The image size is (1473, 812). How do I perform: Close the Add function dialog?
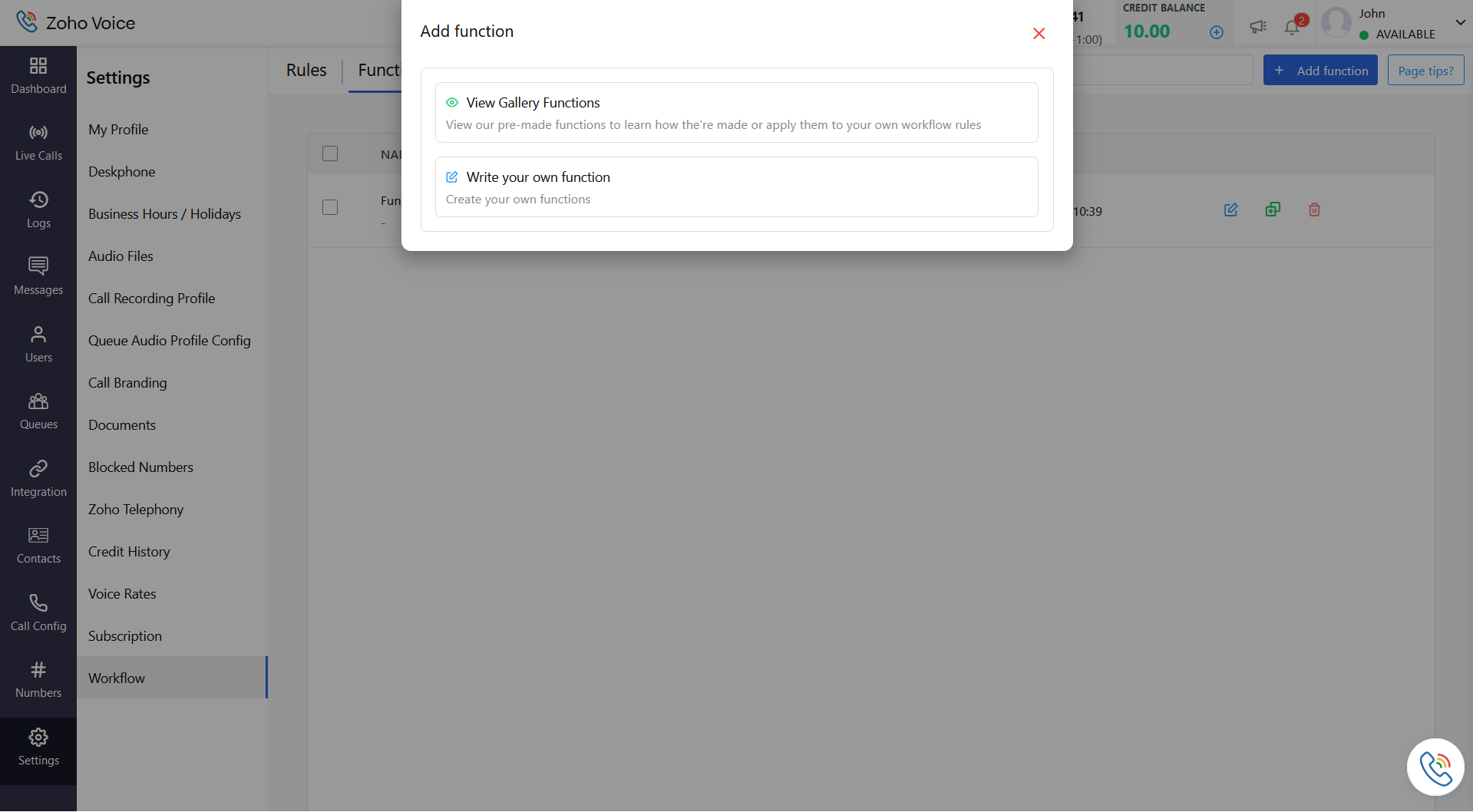pyautogui.click(x=1039, y=33)
